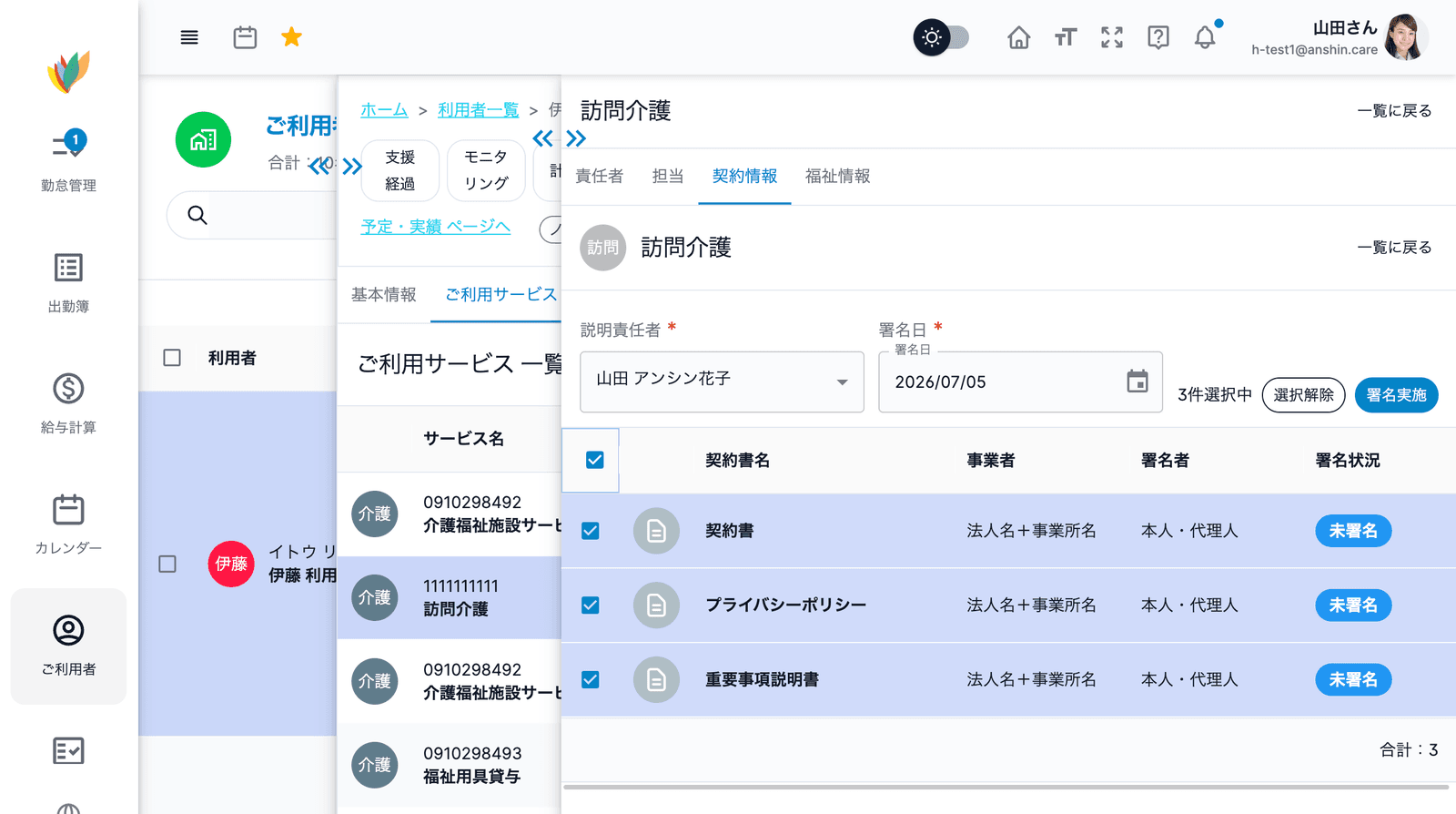Open カレンダー in the sidebar

[68, 524]
